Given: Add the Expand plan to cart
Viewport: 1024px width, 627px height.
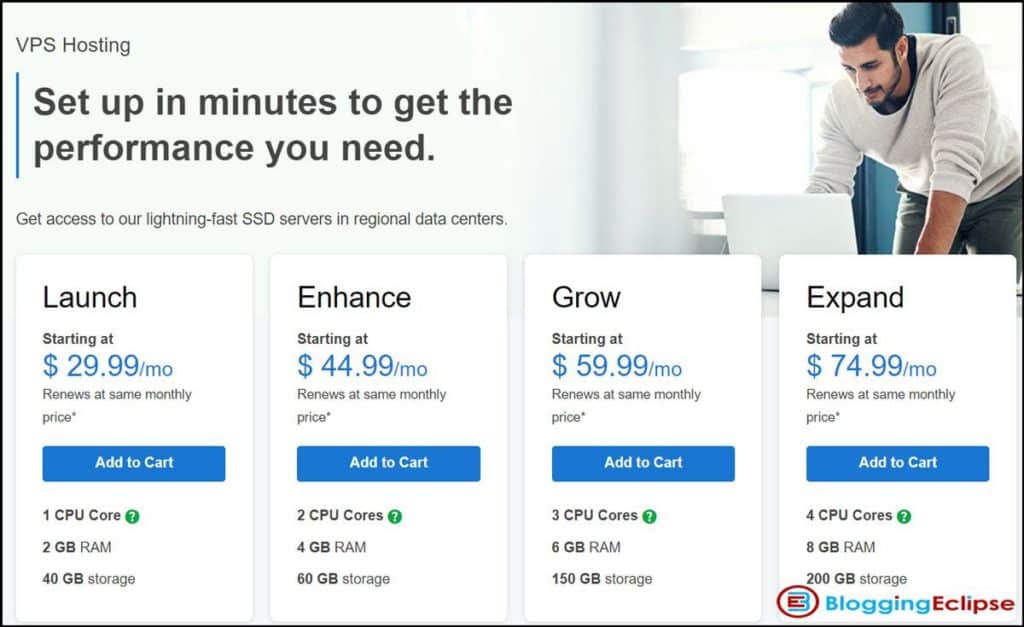Looking at the screenshot, I should 897,463.
